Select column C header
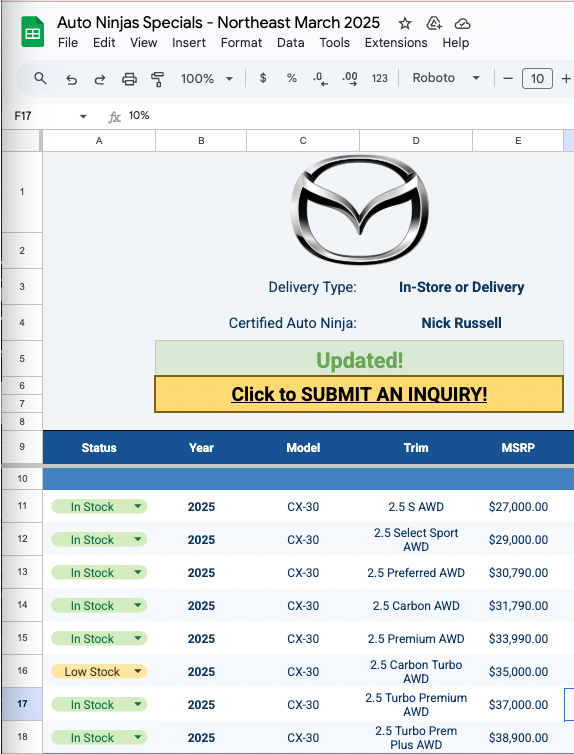 point(303,141)
